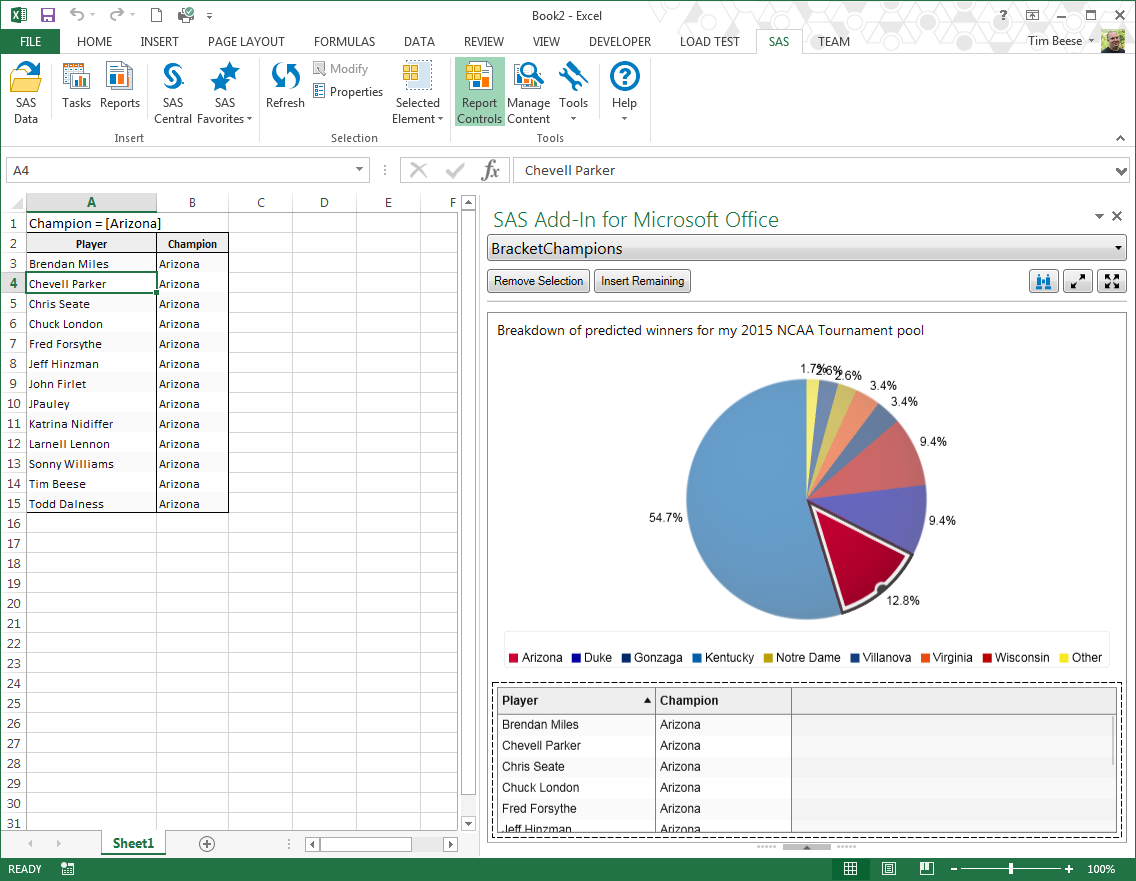Expand the formula bar
The width and height of the screenshot is (1136, 881).
[1121, 171]
